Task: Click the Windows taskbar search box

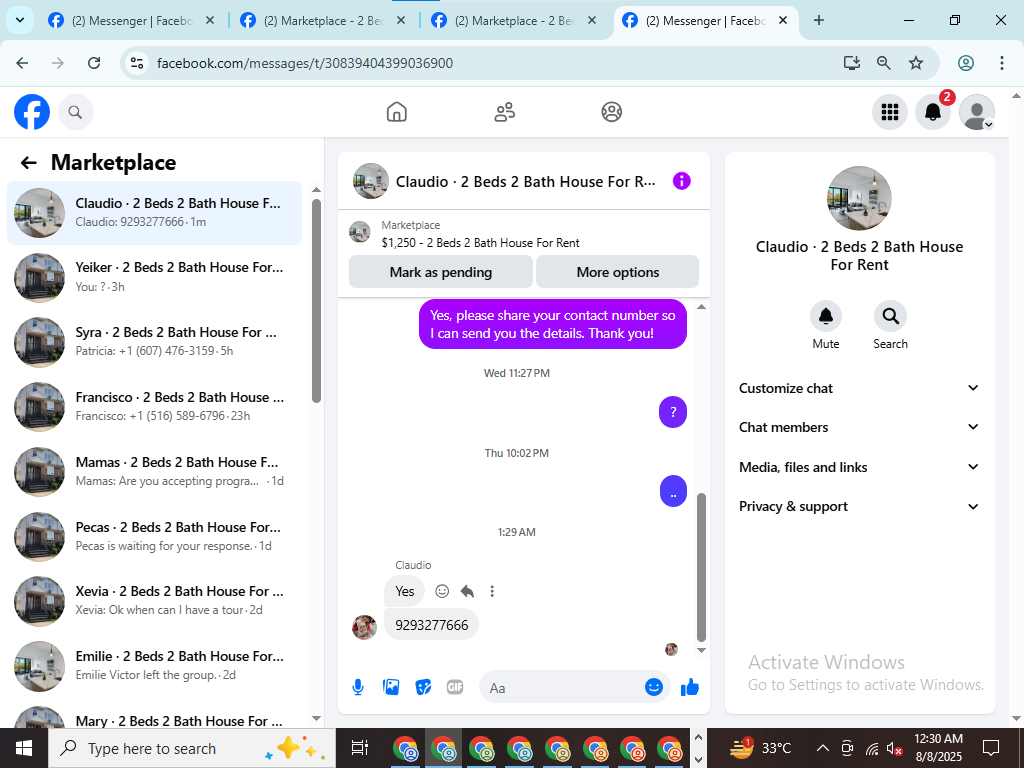Action: click(x=192, y=748)
